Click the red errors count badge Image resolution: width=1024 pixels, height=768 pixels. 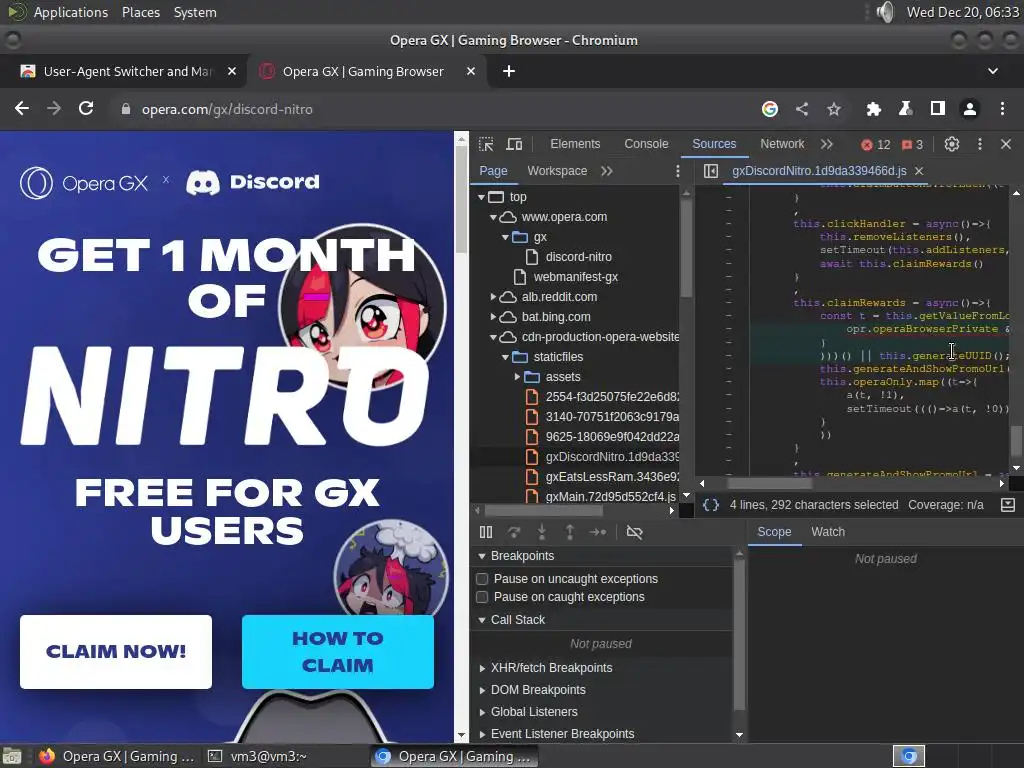(876, 145)
